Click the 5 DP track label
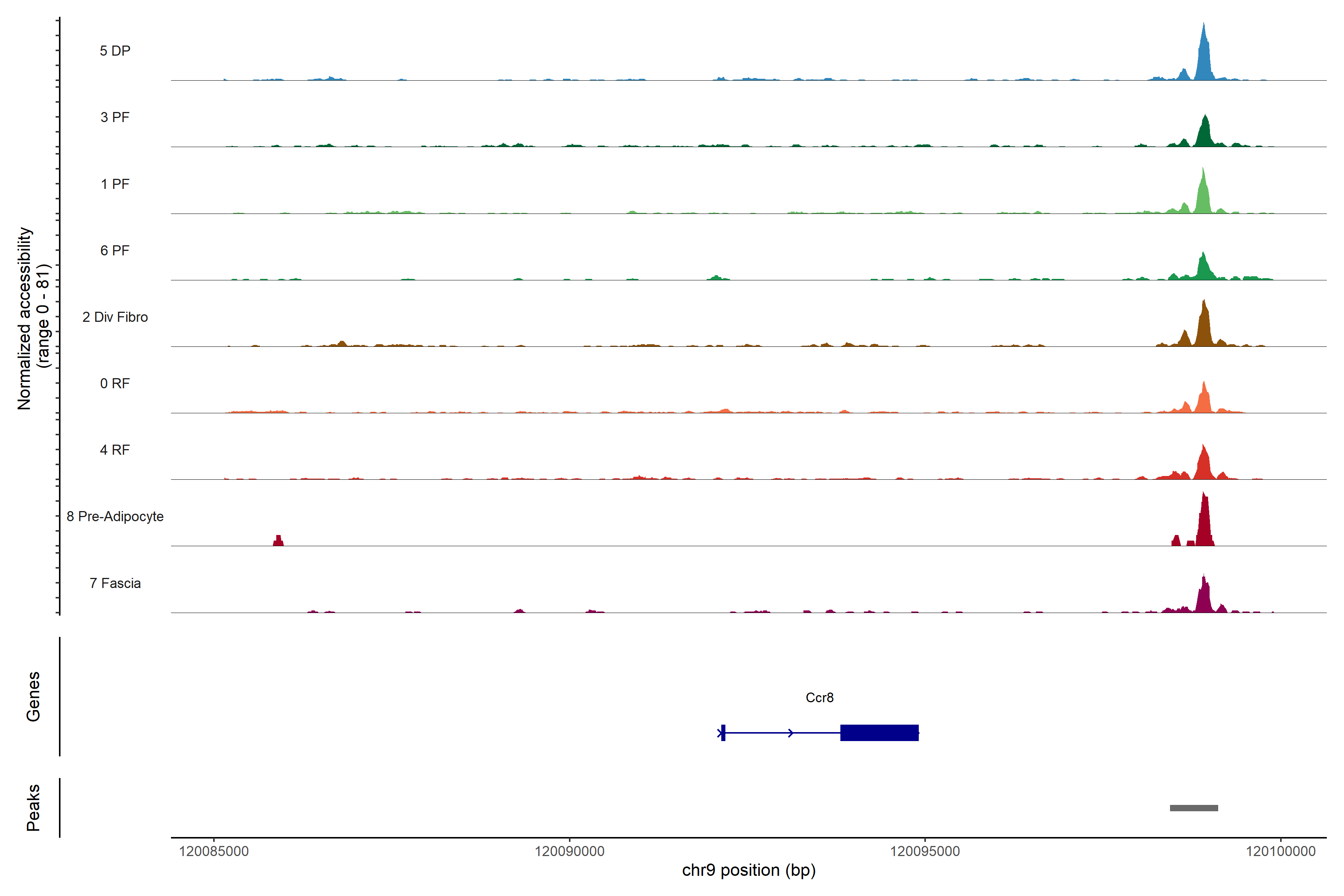 [x=115, y=51]
